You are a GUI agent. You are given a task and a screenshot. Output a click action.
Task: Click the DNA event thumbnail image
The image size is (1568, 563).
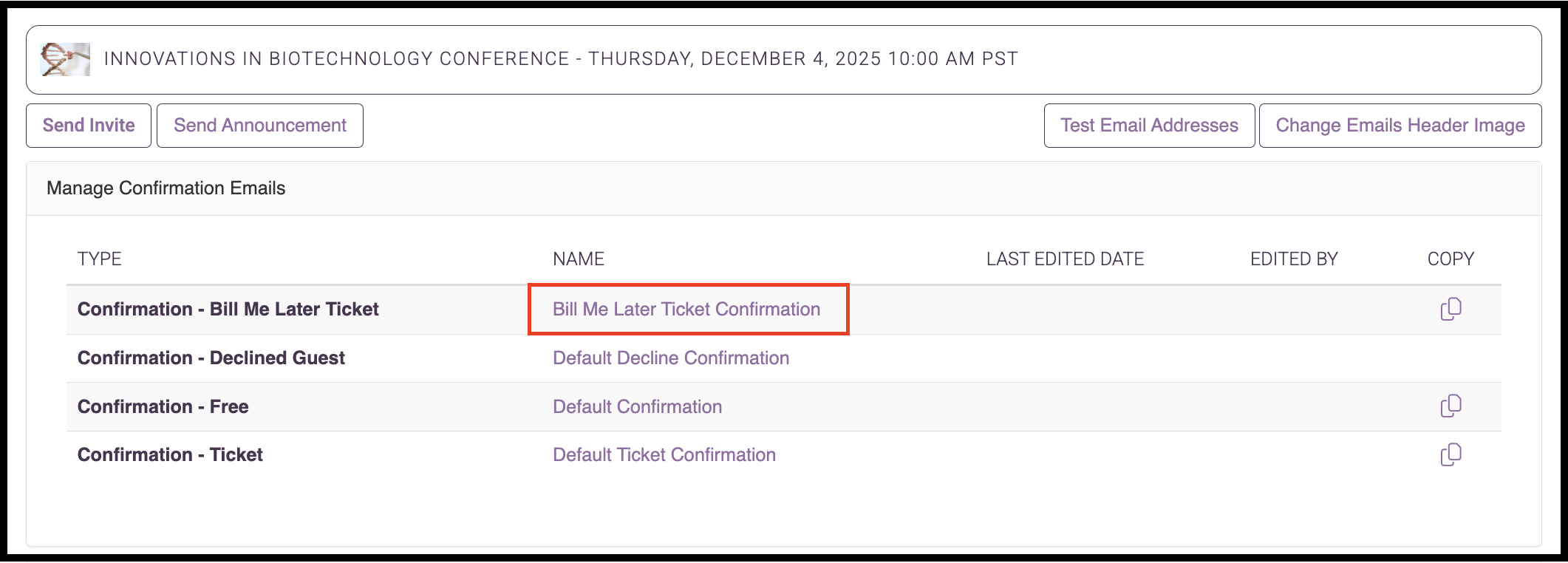click(65, 59)
